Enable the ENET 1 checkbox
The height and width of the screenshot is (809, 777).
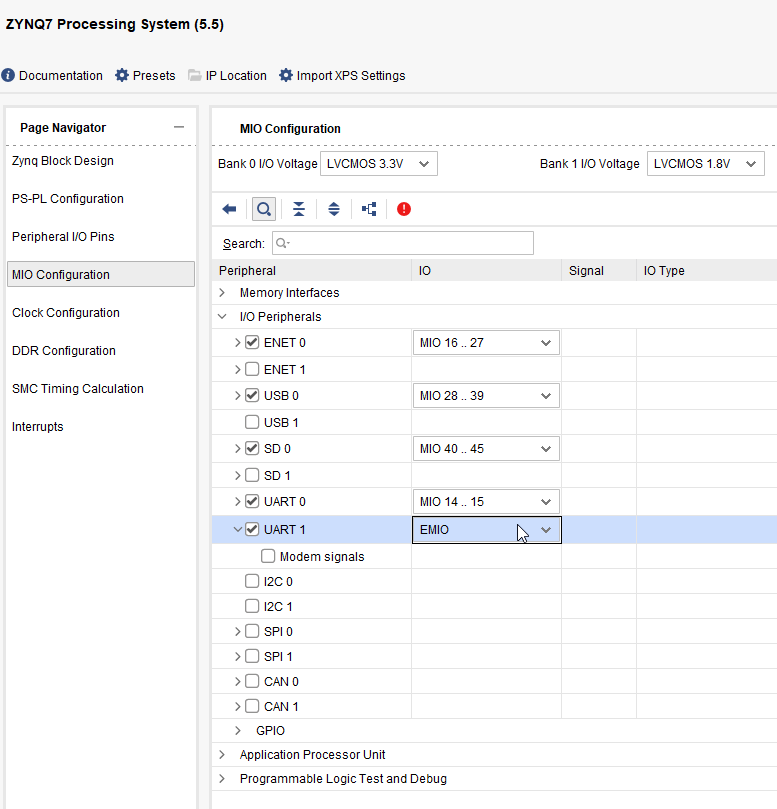[x=252, y=369]
